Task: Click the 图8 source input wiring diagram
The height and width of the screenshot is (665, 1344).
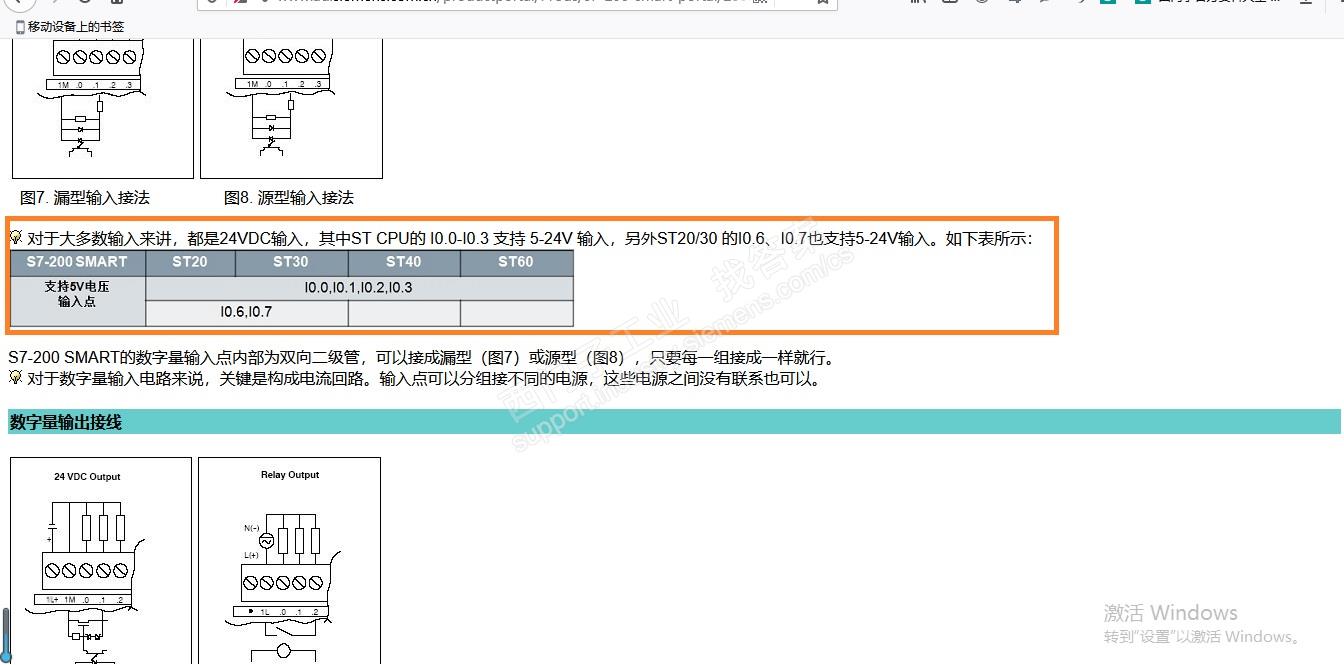Action: click(x=291, y=109)
